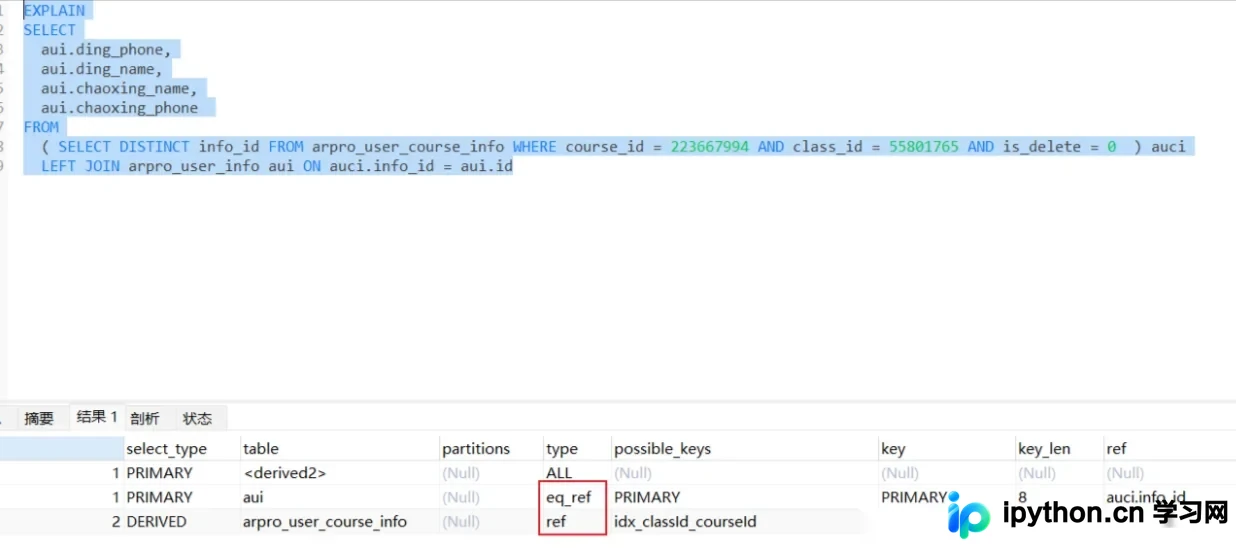Image resolution: width=1236 pixels, height=548 pixels.
Task: Open the 结果 1 tab
Action: [x=97, y=417]
